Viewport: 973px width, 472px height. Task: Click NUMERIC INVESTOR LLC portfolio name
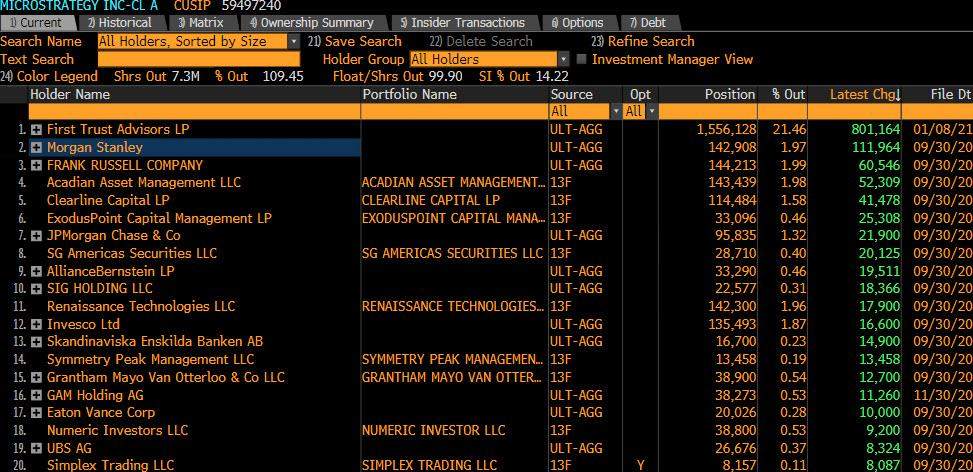434,430
